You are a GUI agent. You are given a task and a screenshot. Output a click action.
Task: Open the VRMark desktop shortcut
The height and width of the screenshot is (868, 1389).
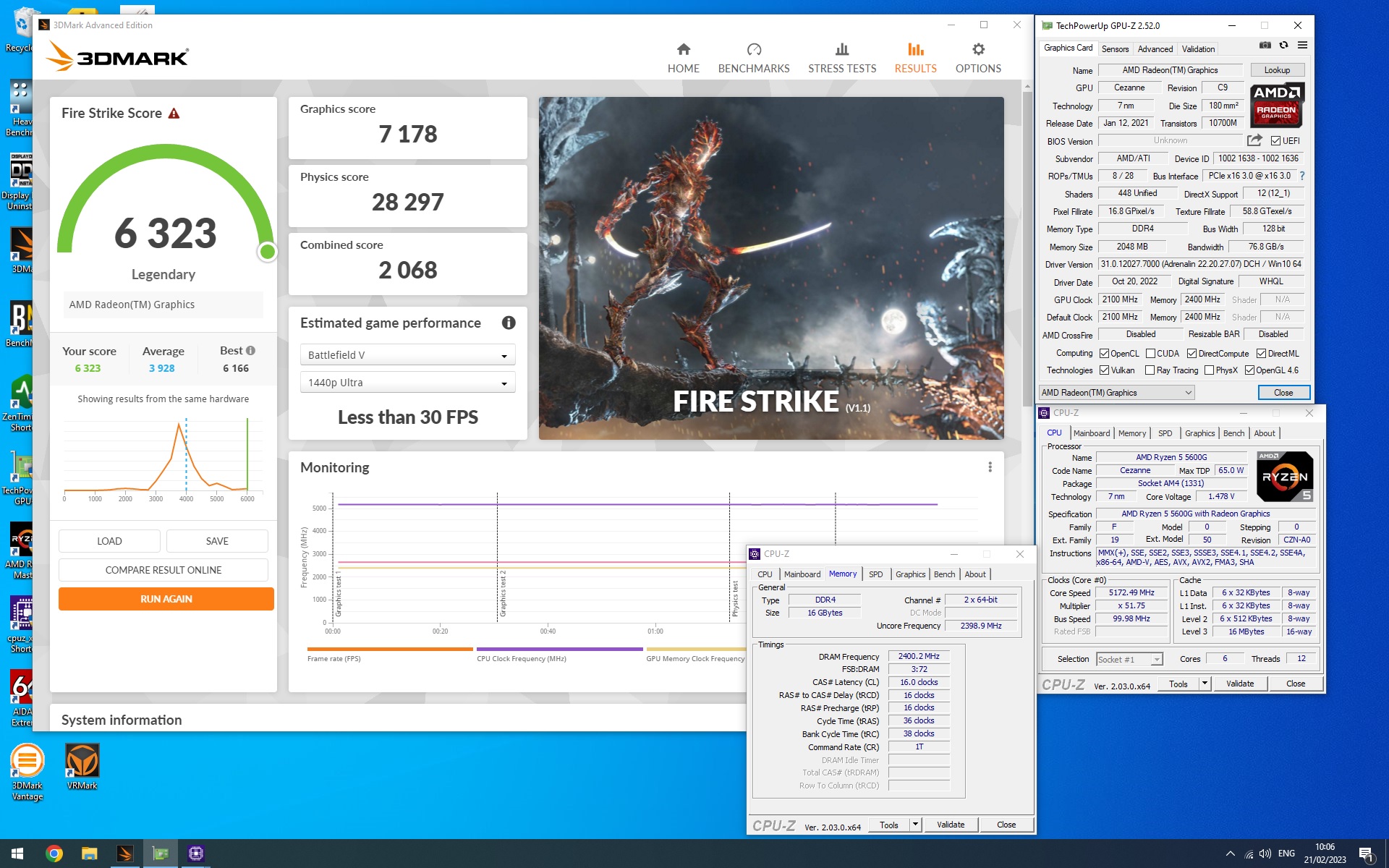point(82,768)
